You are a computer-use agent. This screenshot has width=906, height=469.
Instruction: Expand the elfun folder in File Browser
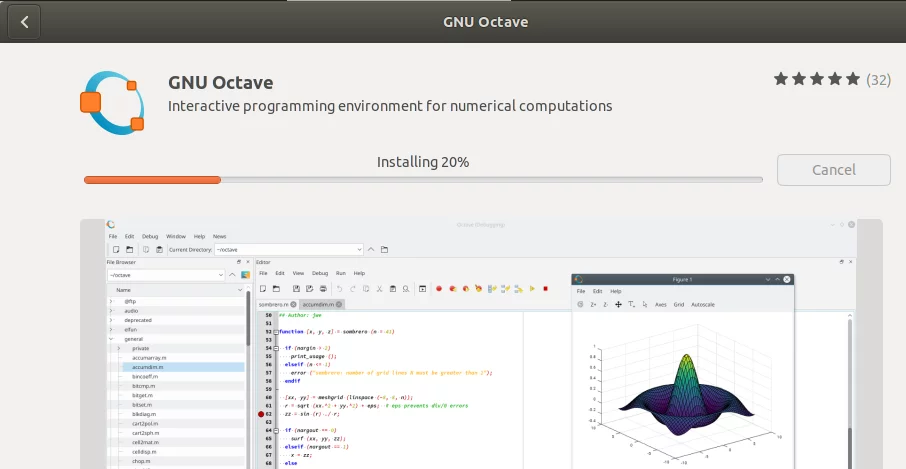point(112,330)
